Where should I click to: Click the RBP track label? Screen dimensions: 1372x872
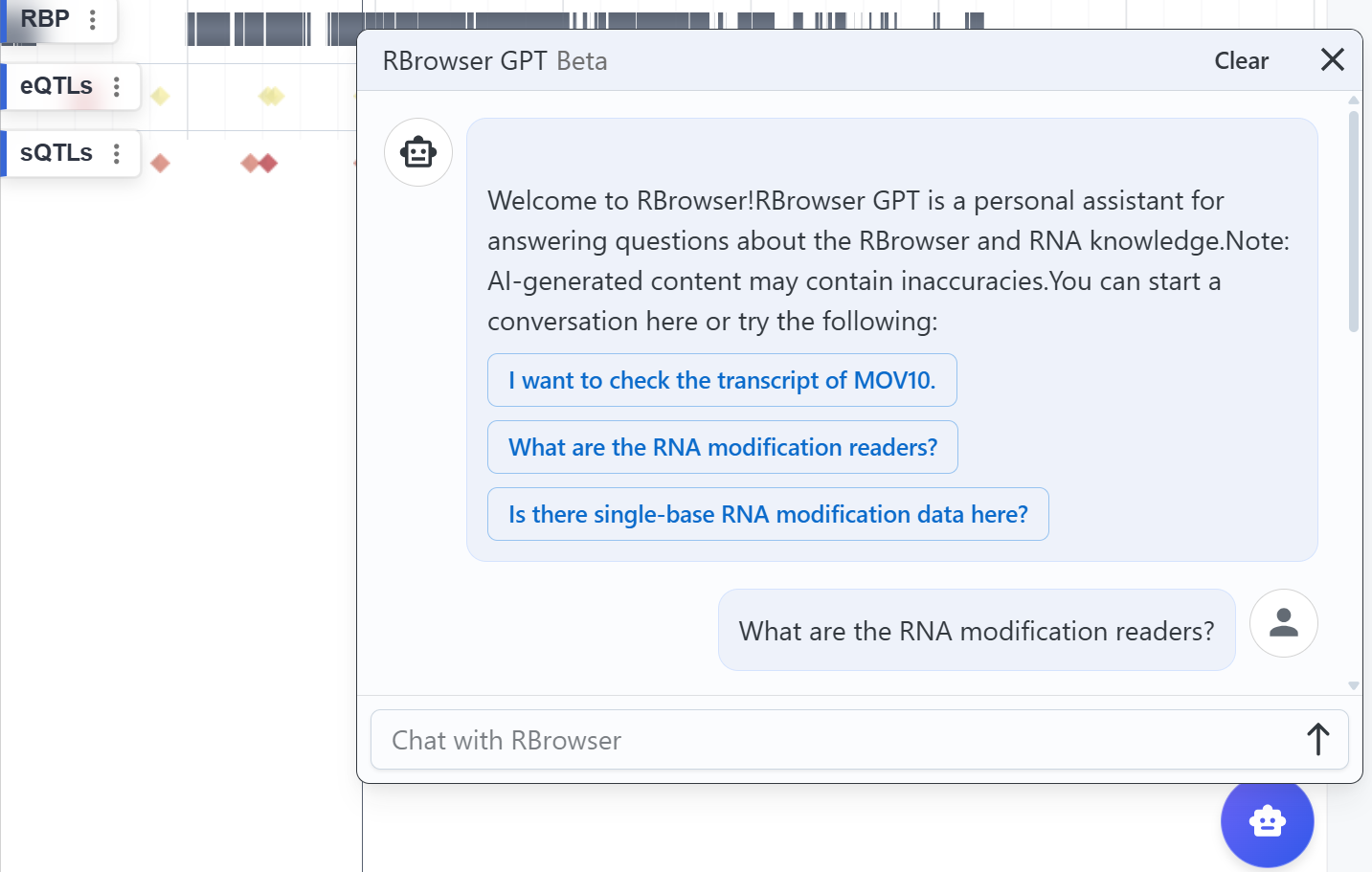pos(45,19)
